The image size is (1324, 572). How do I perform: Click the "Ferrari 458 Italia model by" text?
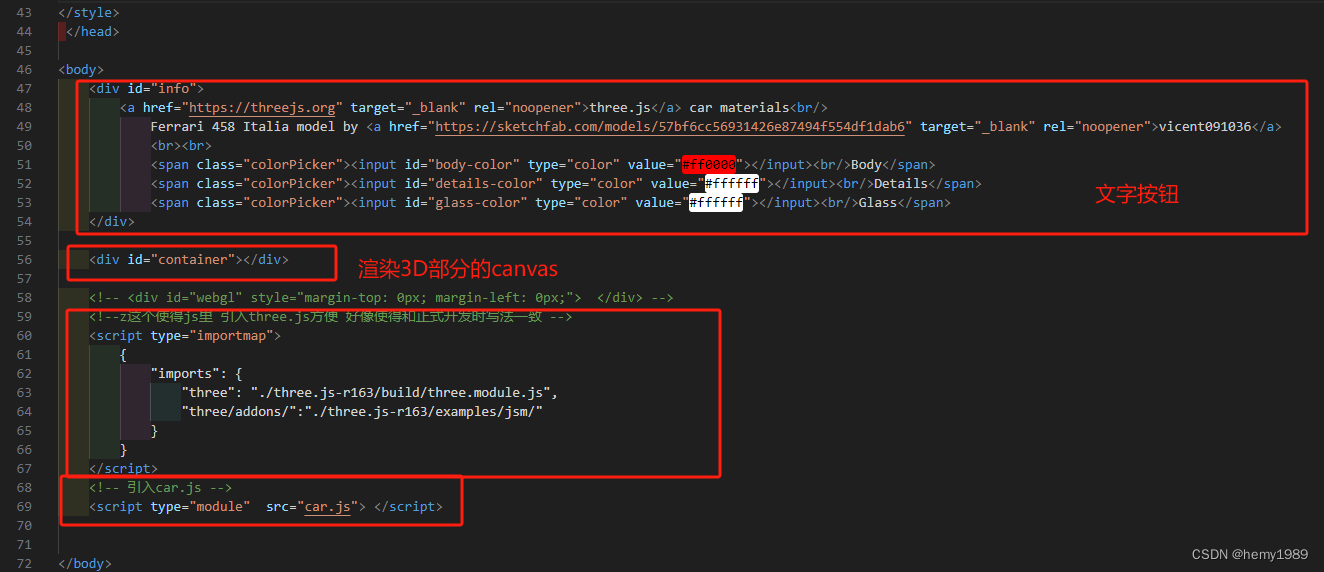(254, 126)
